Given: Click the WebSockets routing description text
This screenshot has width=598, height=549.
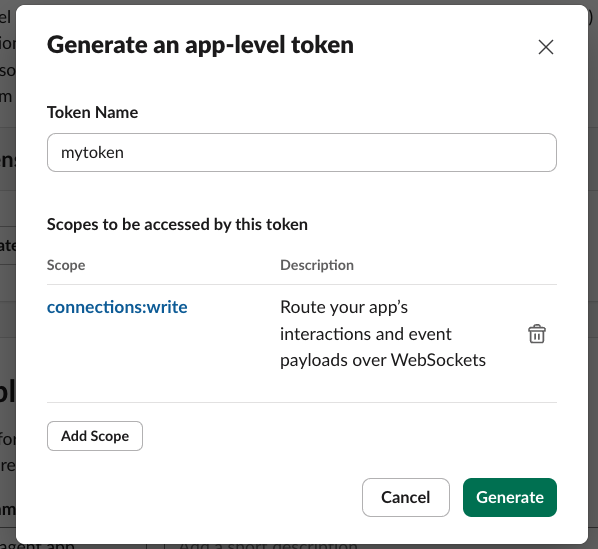Looking at the screenshot, I should point(383,334).
